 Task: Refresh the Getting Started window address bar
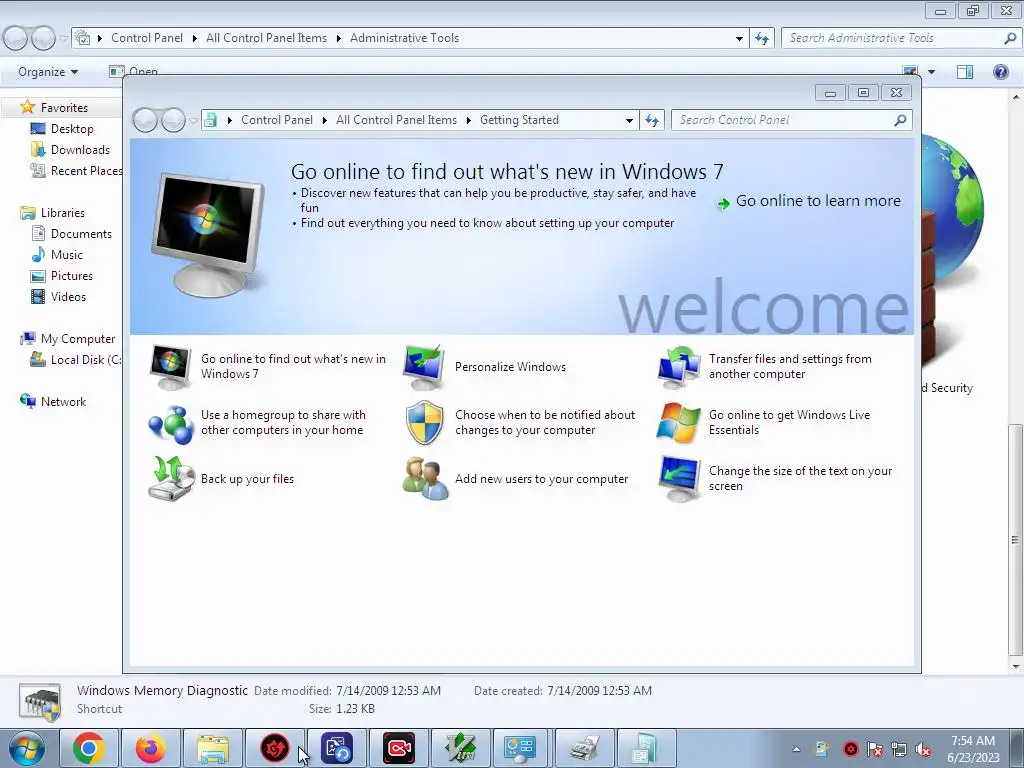(x=652, y=120)
